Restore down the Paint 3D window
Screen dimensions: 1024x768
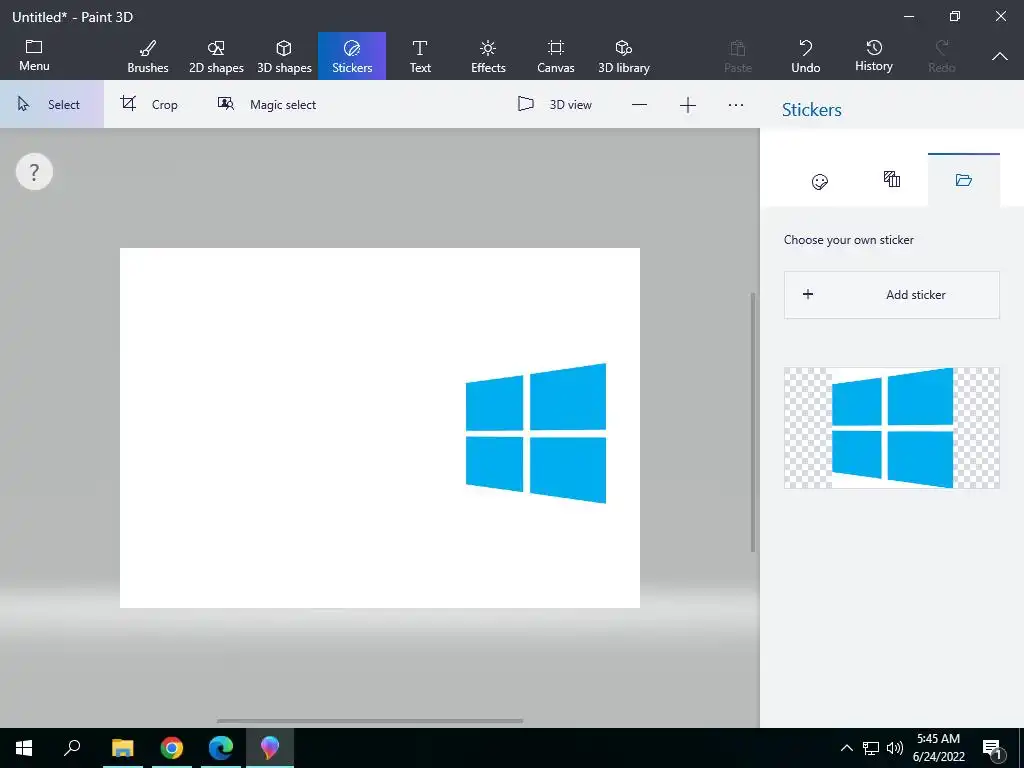coord(955,16)
